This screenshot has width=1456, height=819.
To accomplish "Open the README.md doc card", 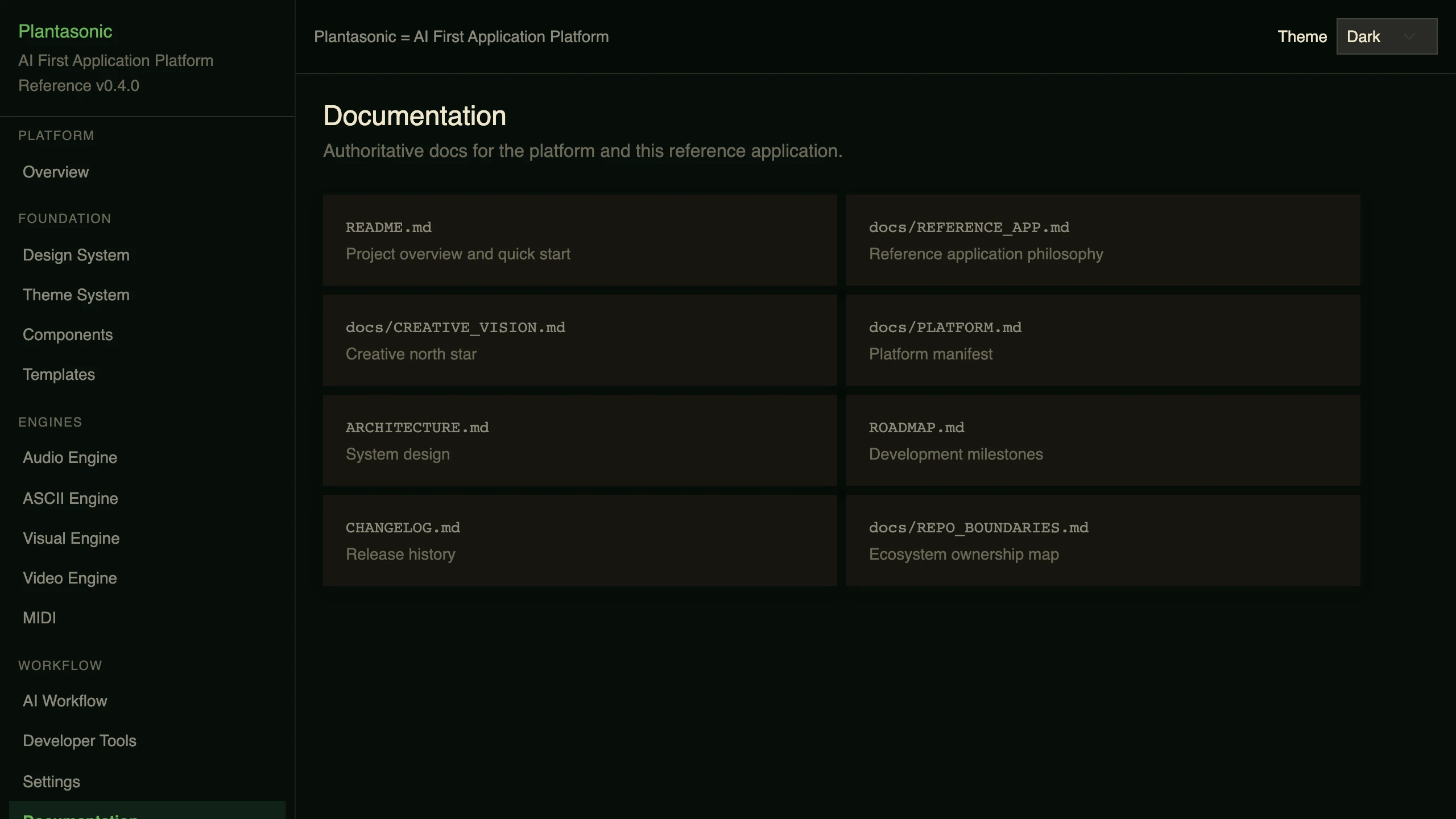I will [580, 240].
